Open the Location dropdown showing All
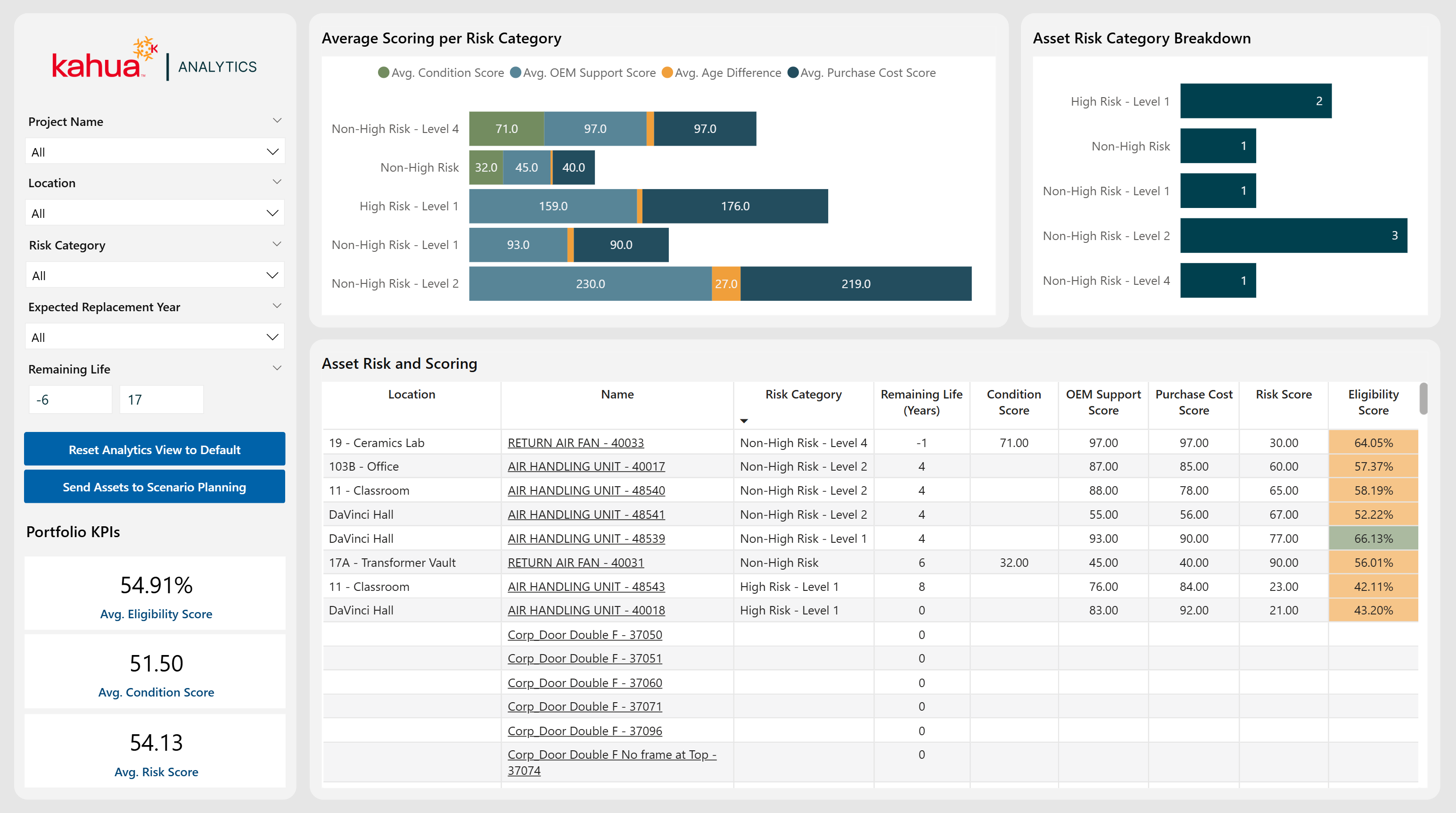This screenshot has height=813, width=1456. (x=154, y=213)
